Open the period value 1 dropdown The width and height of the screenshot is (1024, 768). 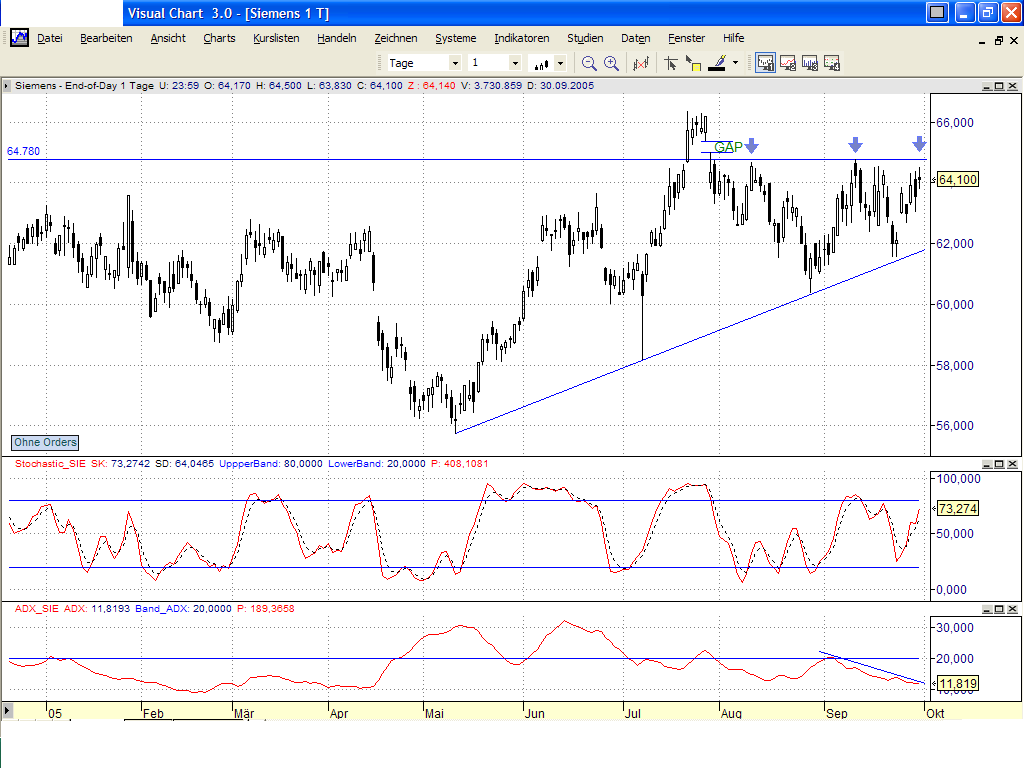pos(518,62)
